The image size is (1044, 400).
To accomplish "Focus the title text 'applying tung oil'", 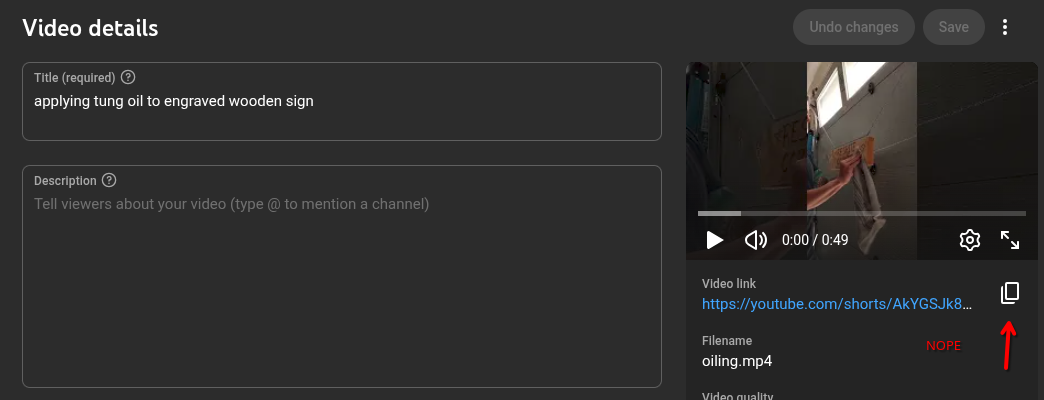I will coord(174,101).
